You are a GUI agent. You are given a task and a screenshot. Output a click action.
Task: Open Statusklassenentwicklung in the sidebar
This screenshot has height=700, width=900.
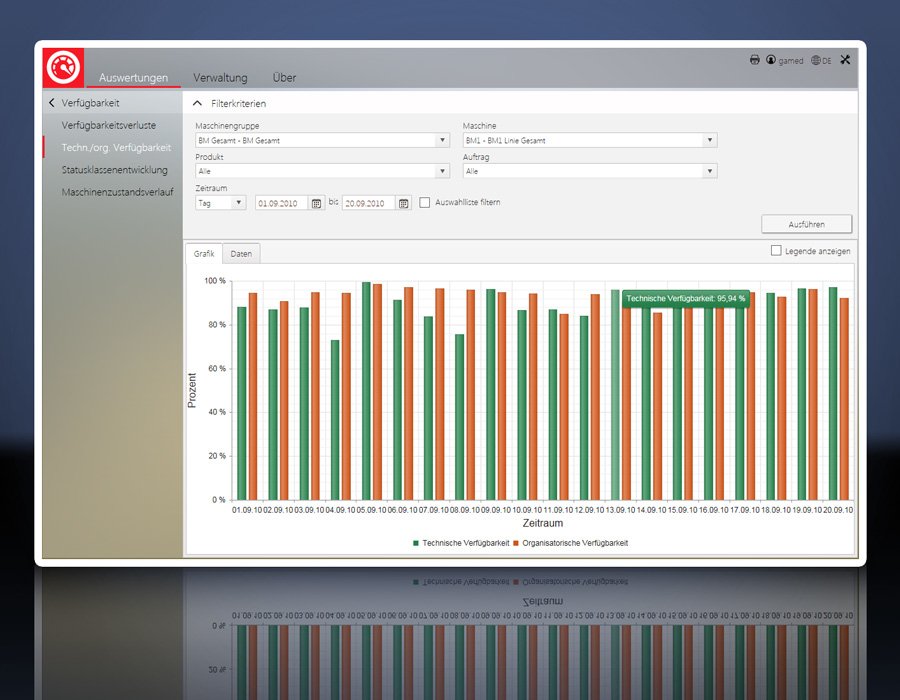pyautogui.click(x=114, y=170)
